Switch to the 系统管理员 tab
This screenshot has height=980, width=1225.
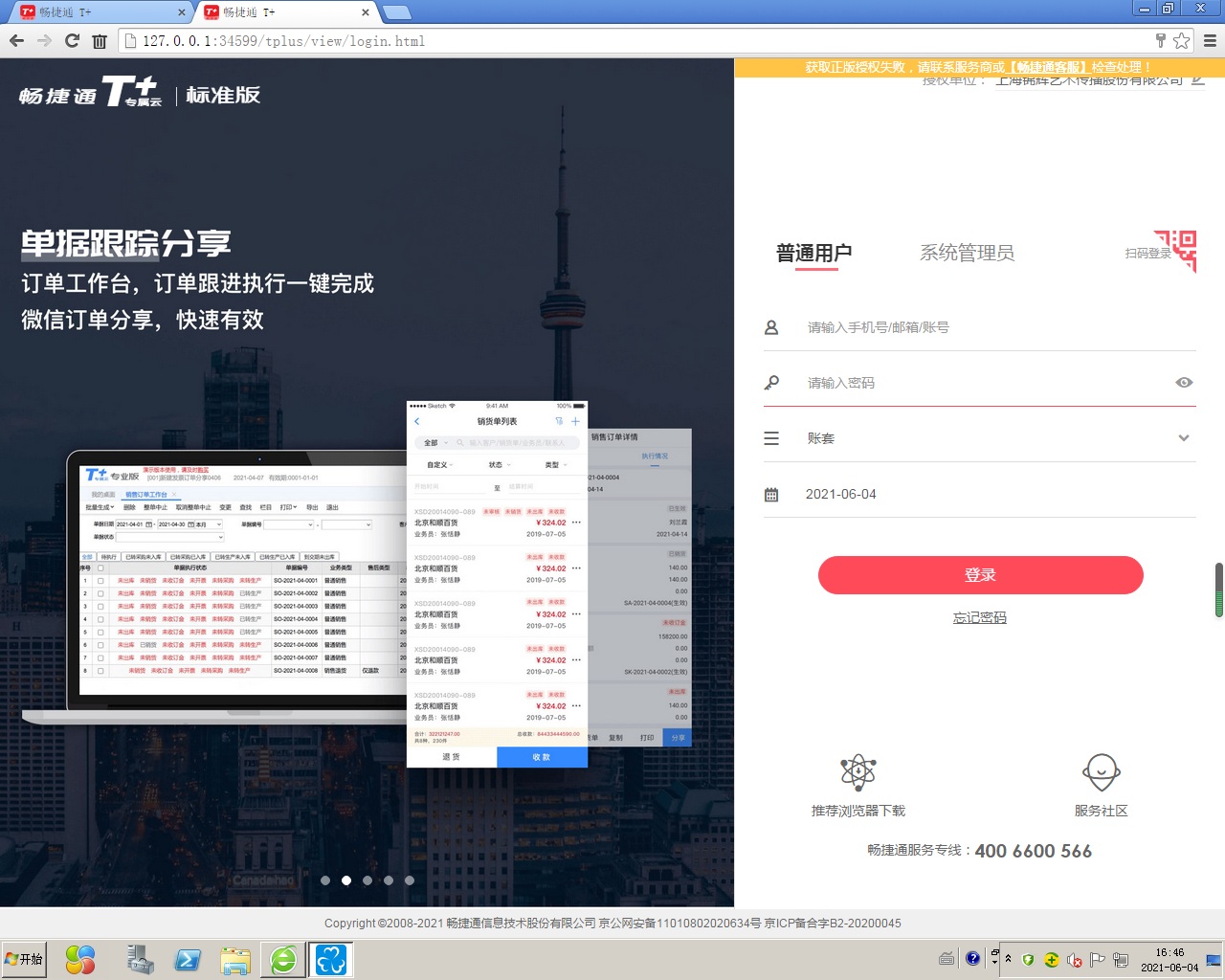coord(967,254)
